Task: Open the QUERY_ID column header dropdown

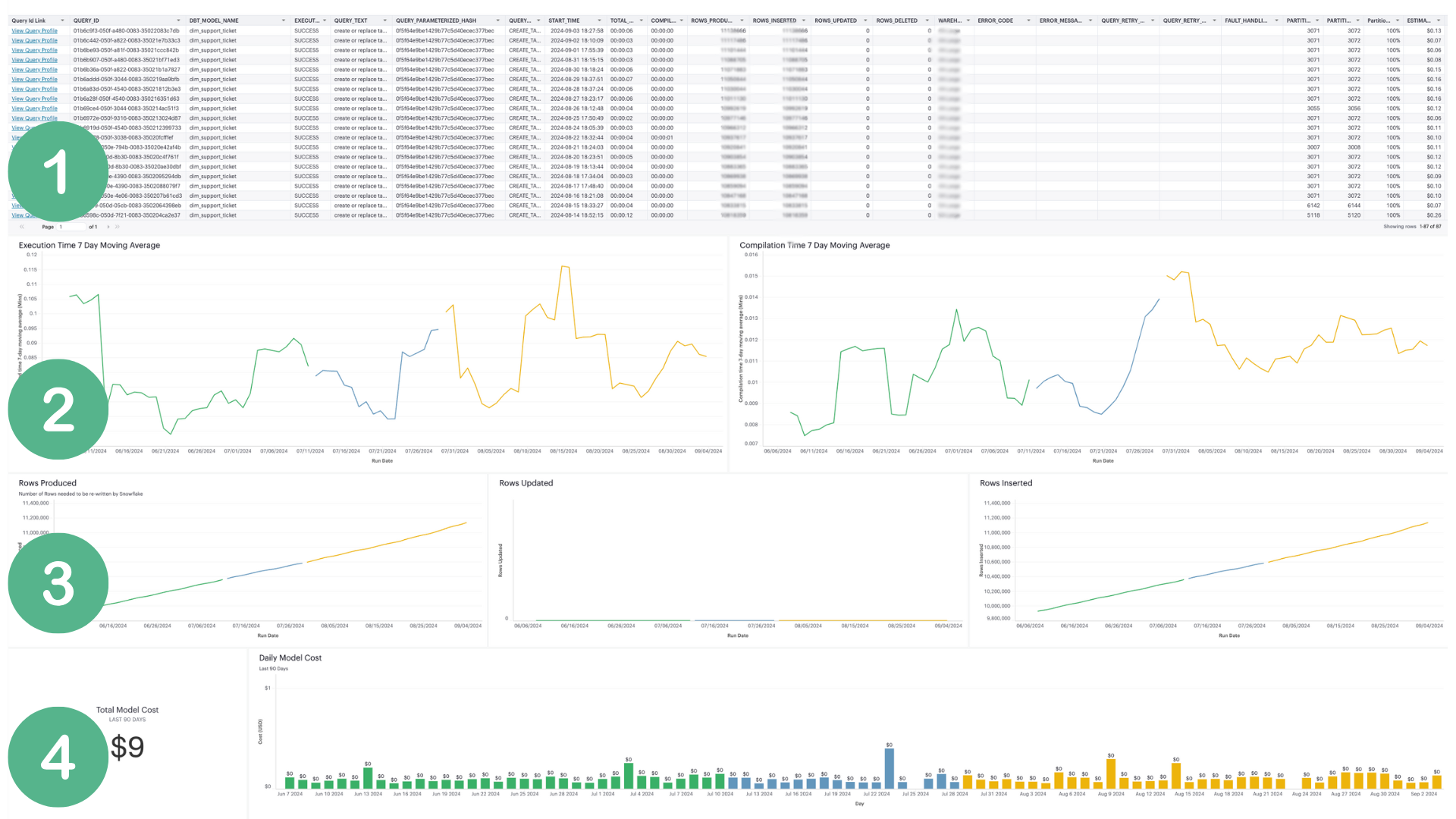Action: [x=178, y=20]
